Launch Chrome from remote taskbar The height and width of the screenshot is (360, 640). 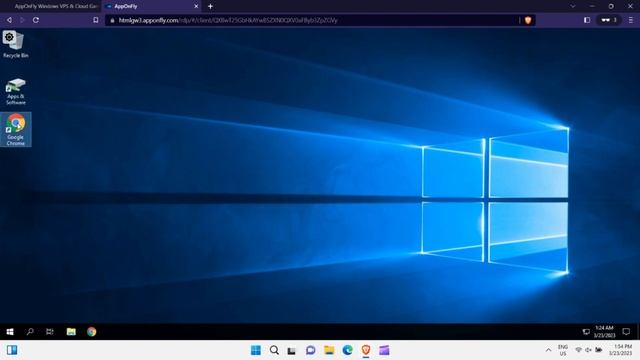[91, 331]
